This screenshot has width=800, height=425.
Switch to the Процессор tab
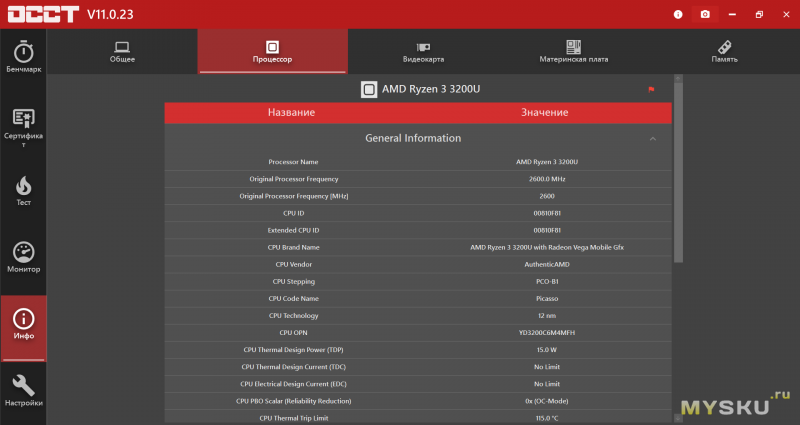(272, 52)
